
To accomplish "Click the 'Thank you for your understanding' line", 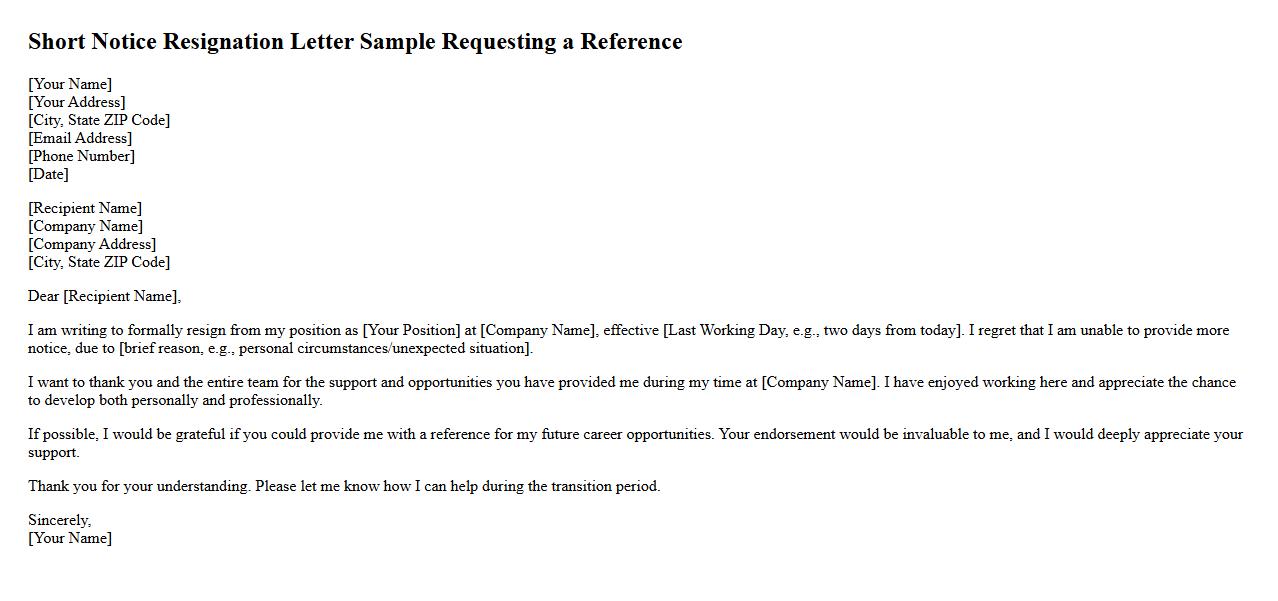I will click(x=344, y=486).
